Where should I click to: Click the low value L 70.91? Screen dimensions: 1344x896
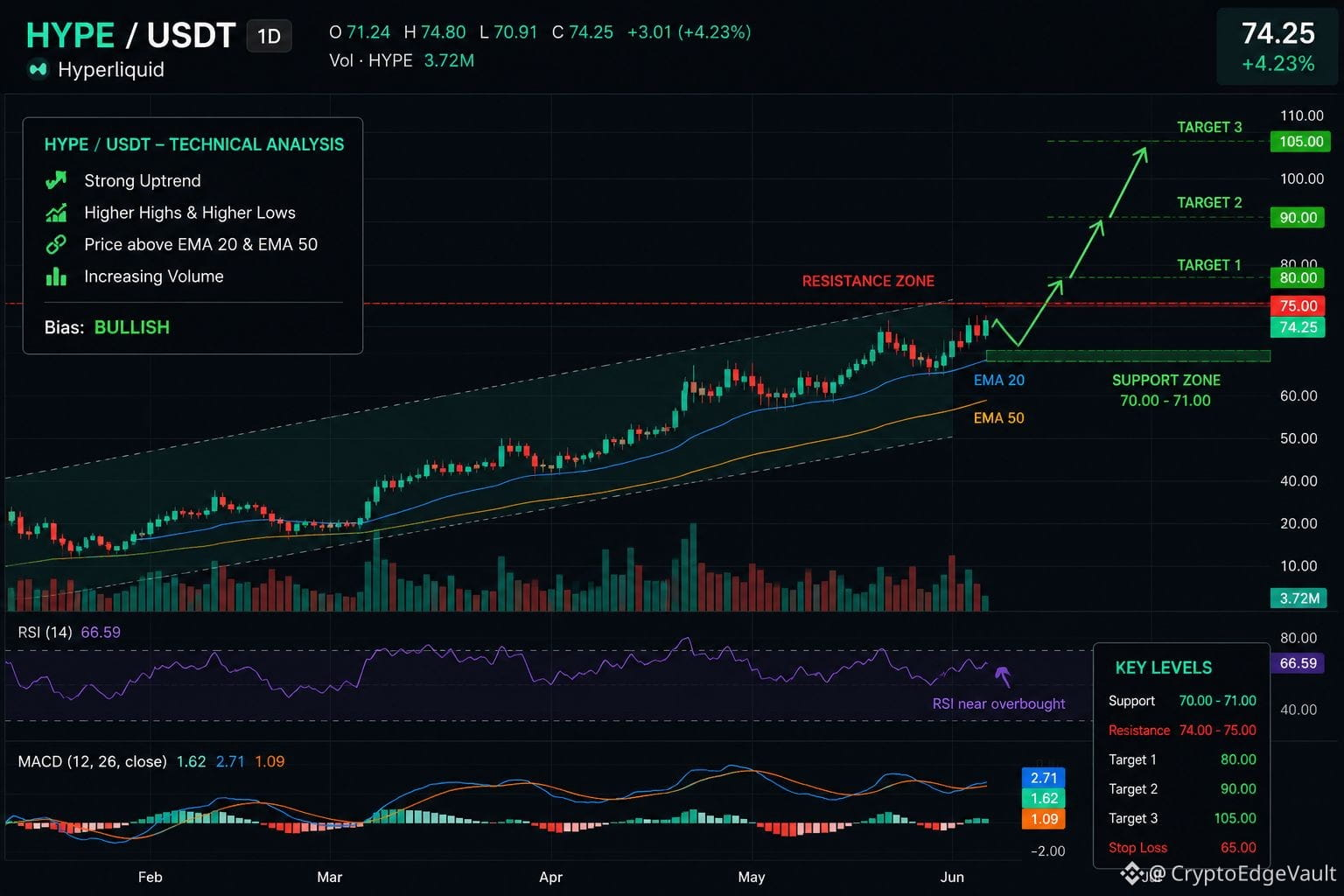pos(508,32)
